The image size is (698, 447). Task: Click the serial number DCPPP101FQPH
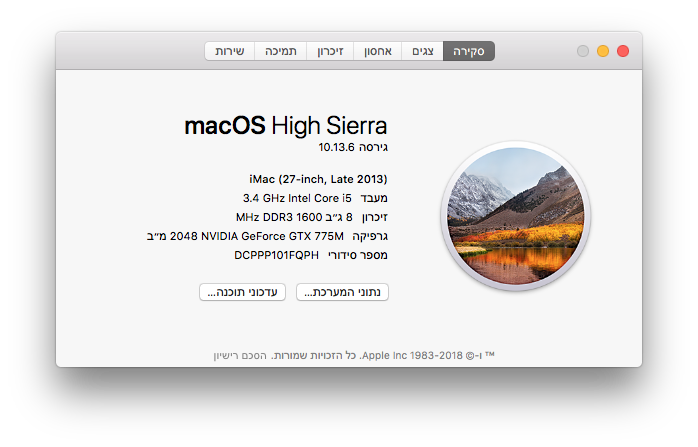click(x=276, y=255)
